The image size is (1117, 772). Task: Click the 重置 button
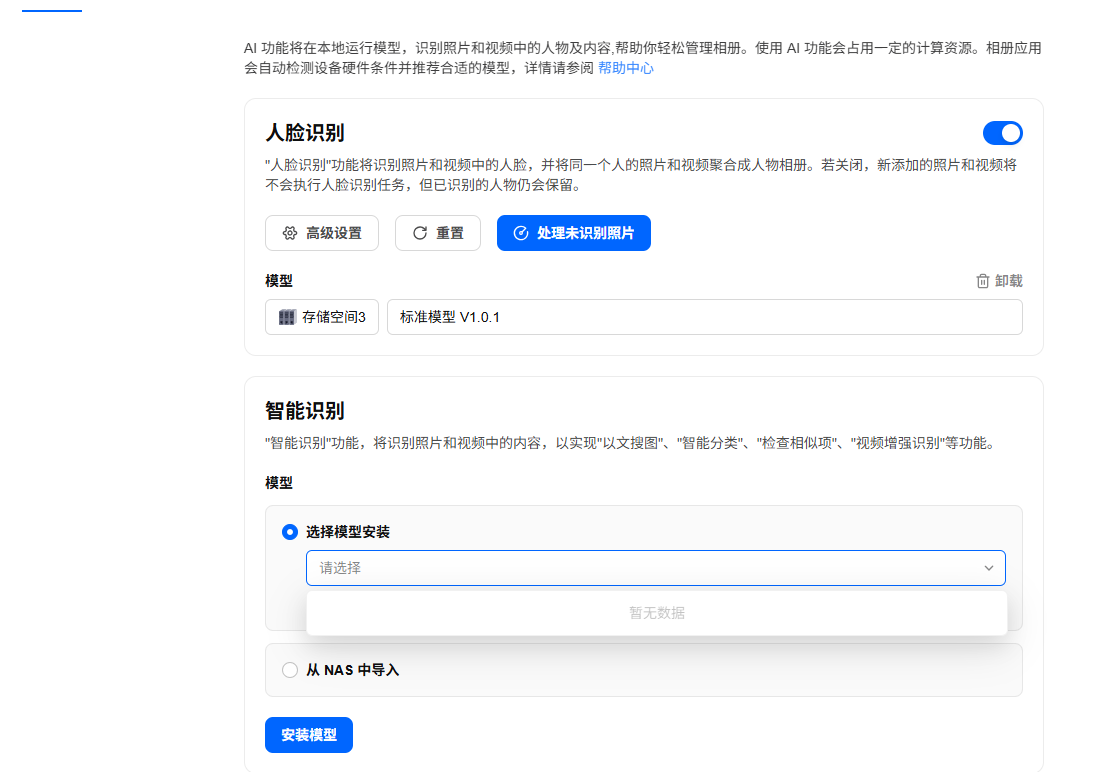point(437,233)
